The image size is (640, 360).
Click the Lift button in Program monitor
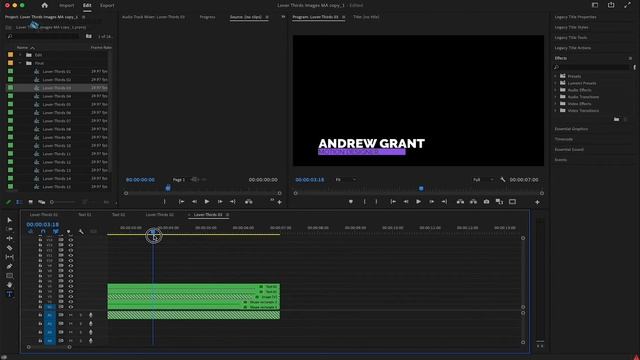[460, 202]
